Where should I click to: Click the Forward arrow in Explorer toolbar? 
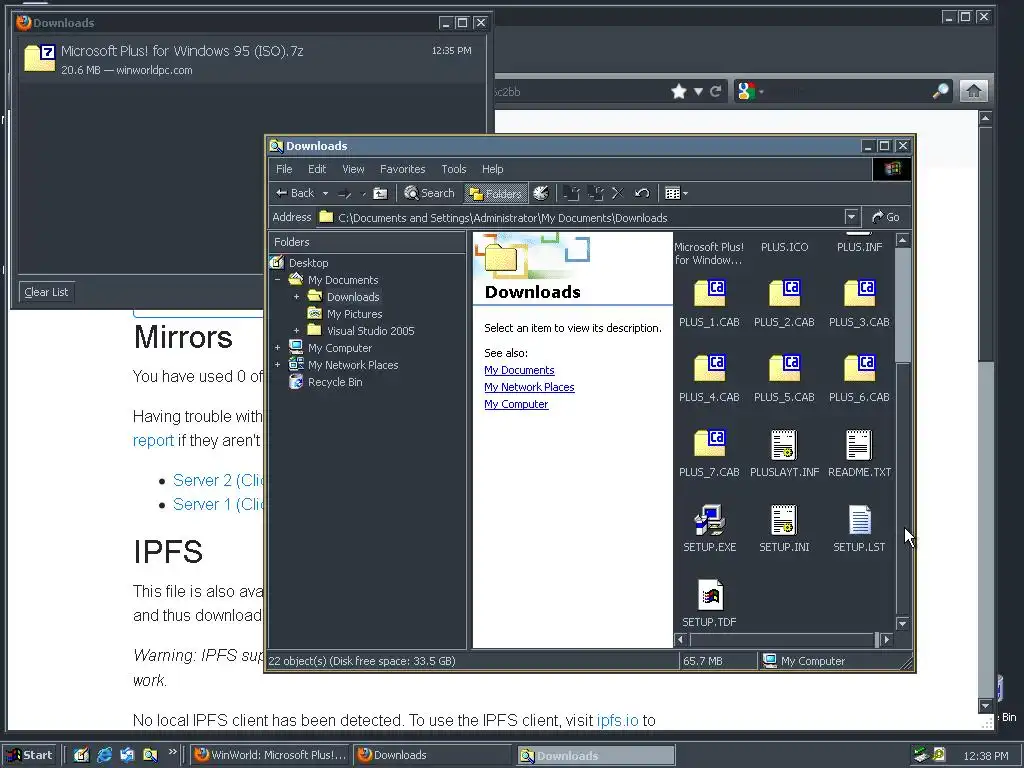pos(345,193)
